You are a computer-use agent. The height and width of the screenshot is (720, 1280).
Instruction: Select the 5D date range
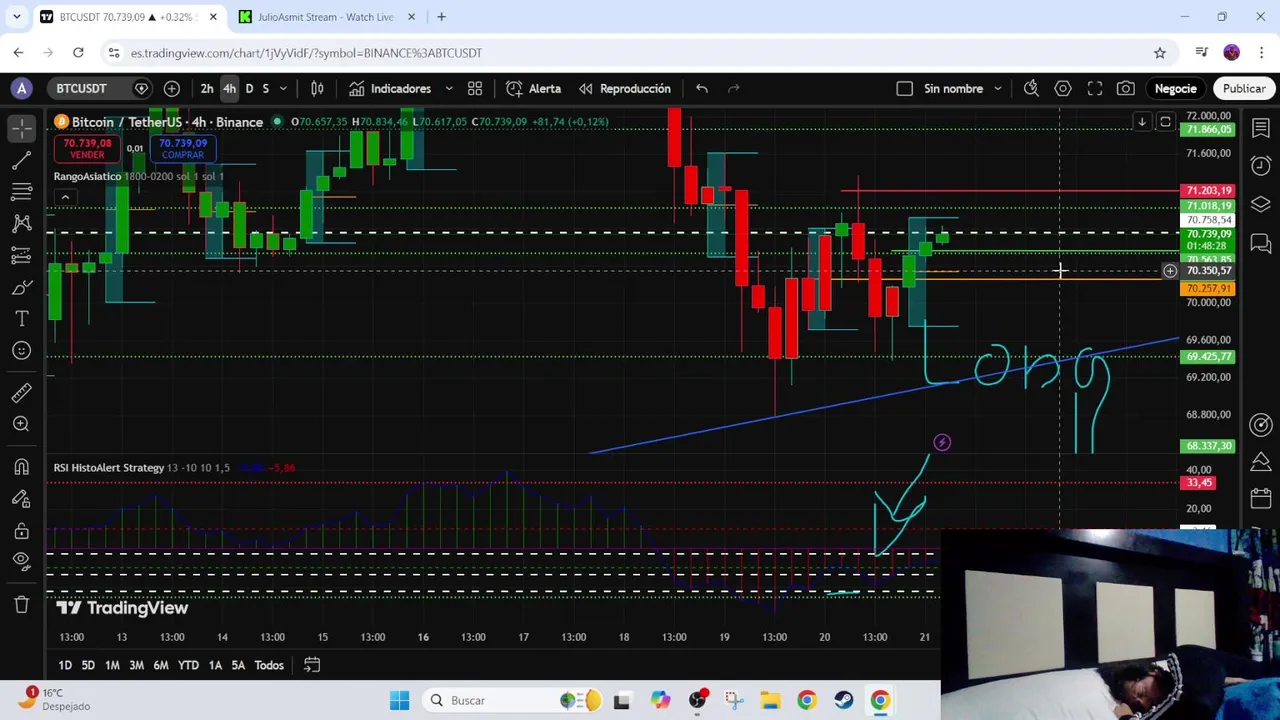[88, 665]
